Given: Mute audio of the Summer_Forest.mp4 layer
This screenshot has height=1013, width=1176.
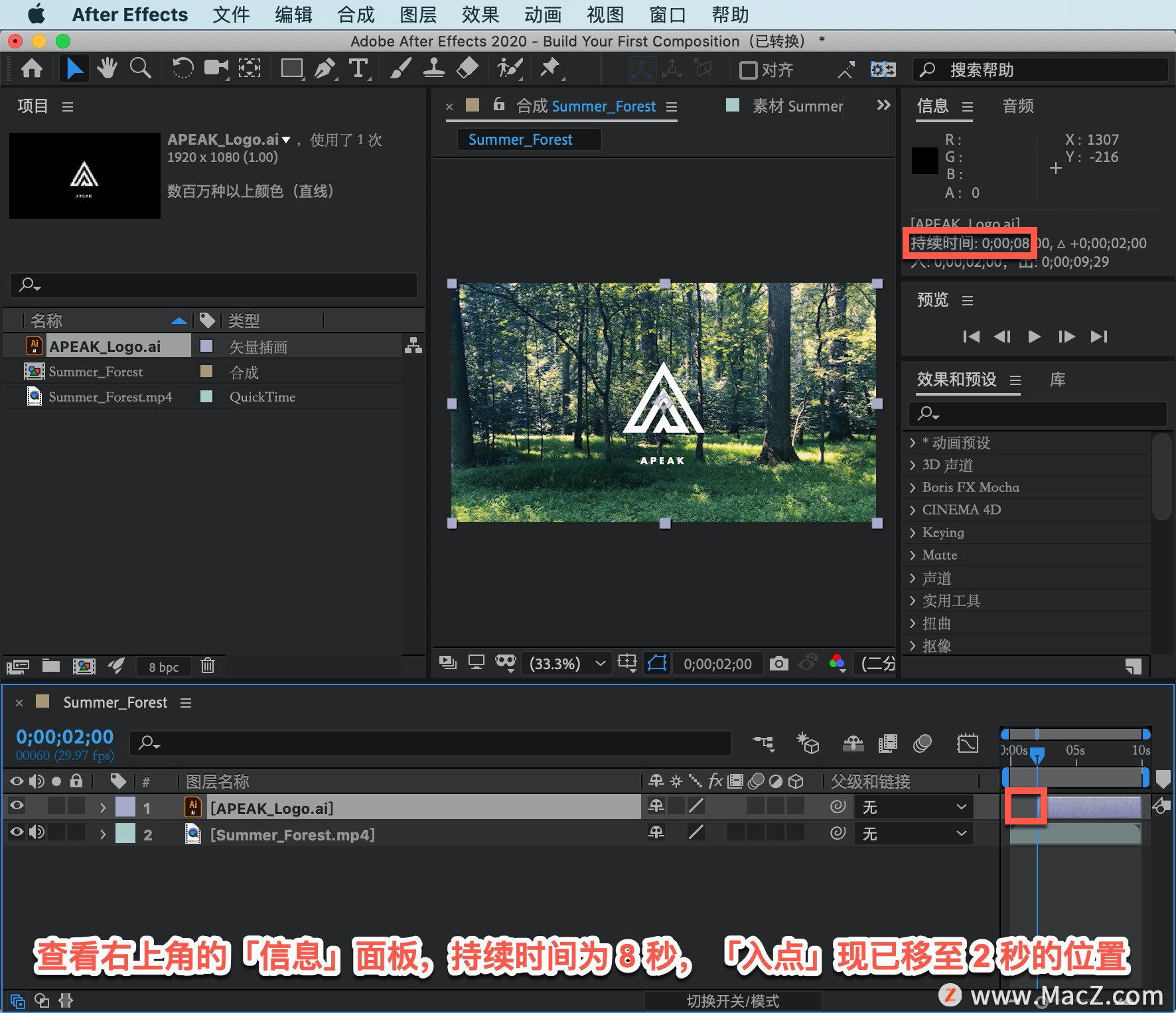Looking at the screenshot, I should (x=37, y=832).
